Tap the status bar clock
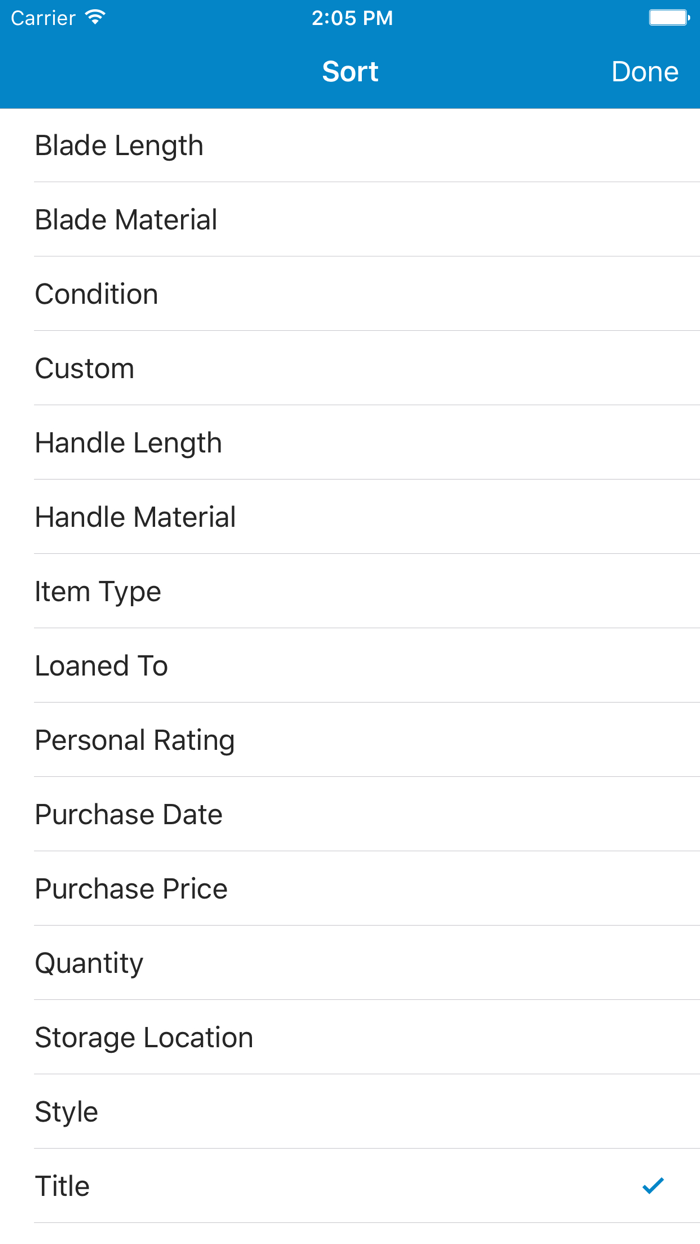This screenshot has height=1244, width=700. 352,18
